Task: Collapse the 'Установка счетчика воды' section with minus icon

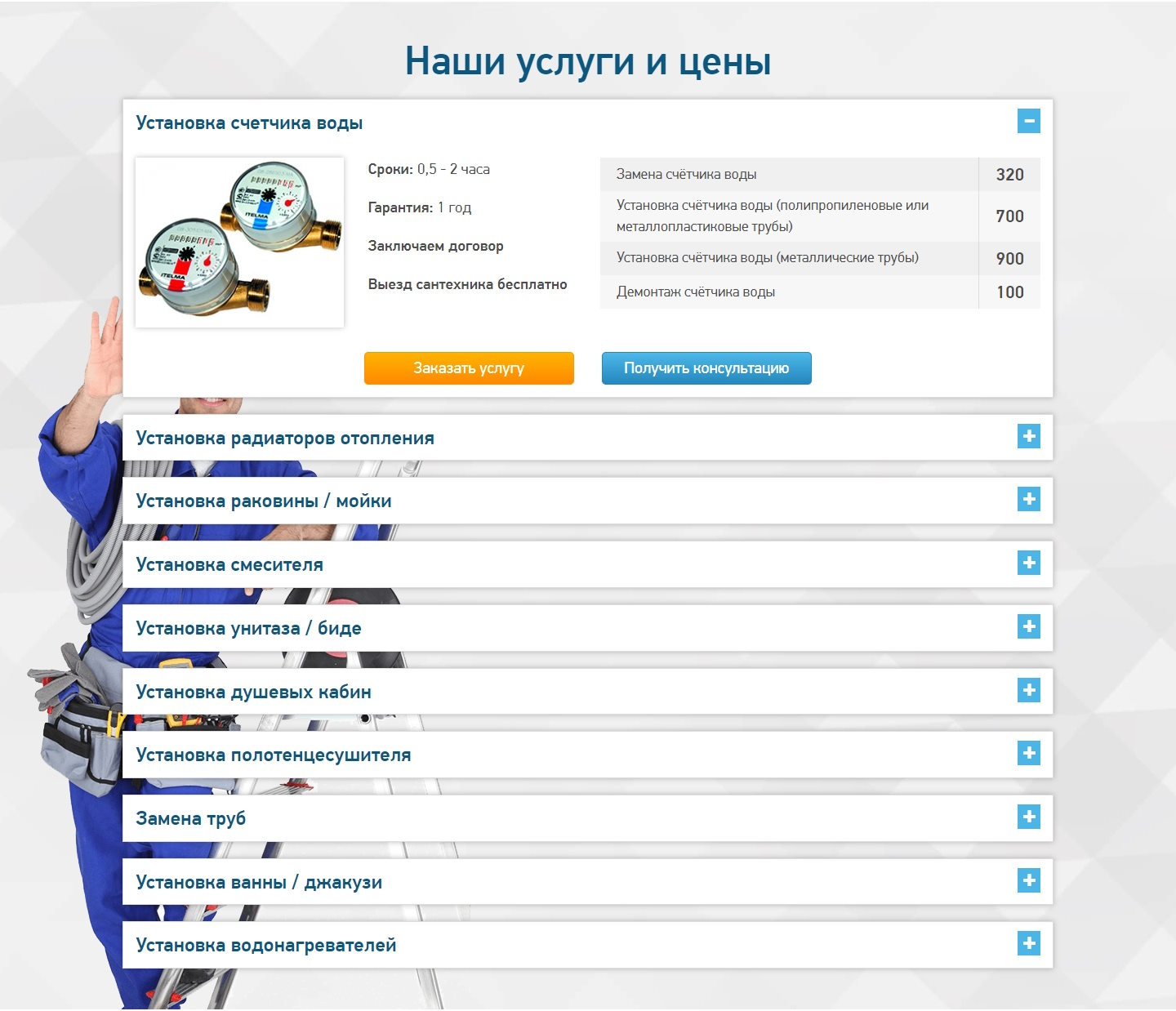Action: 1029,121
